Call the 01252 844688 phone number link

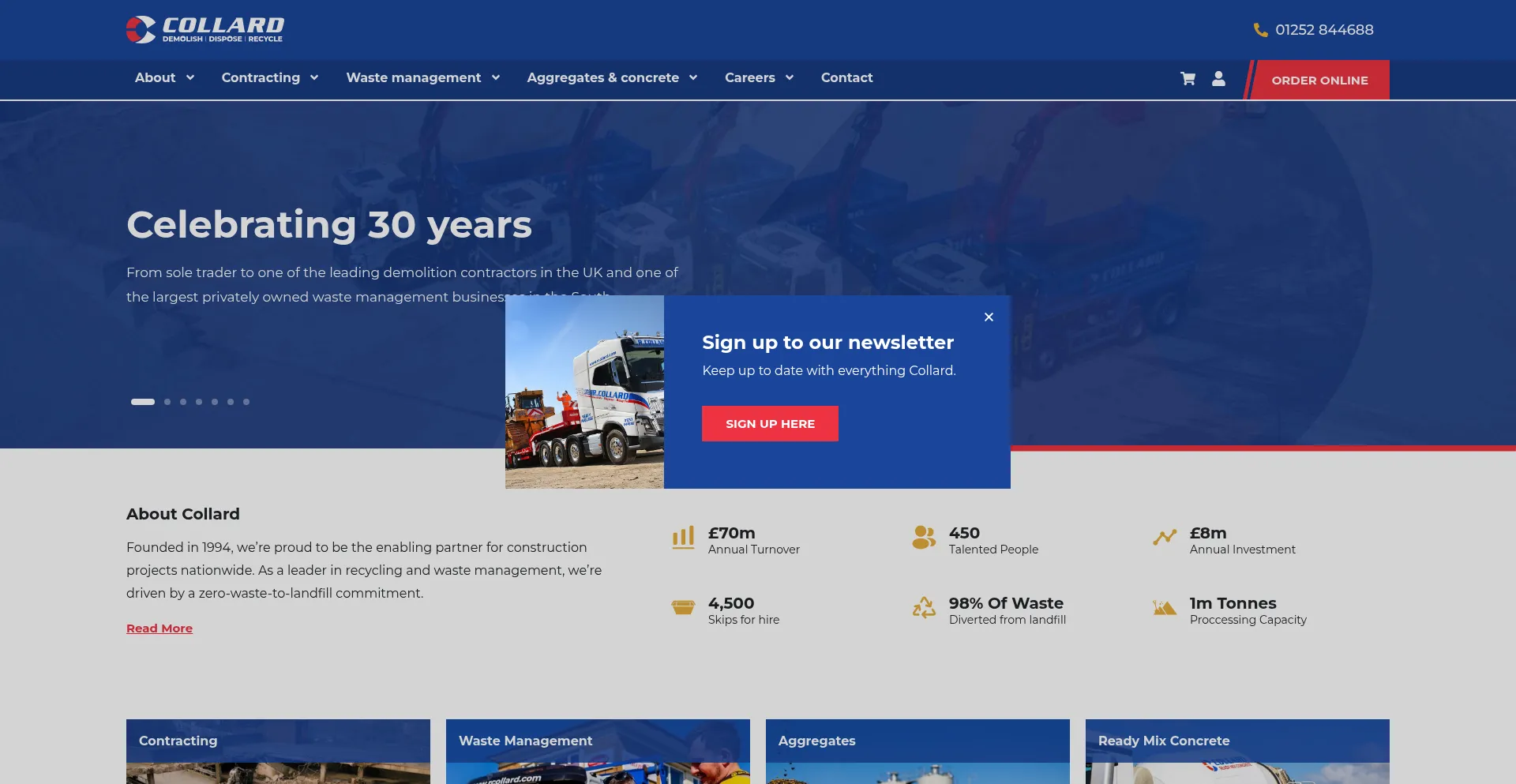tap(1324, 30)
